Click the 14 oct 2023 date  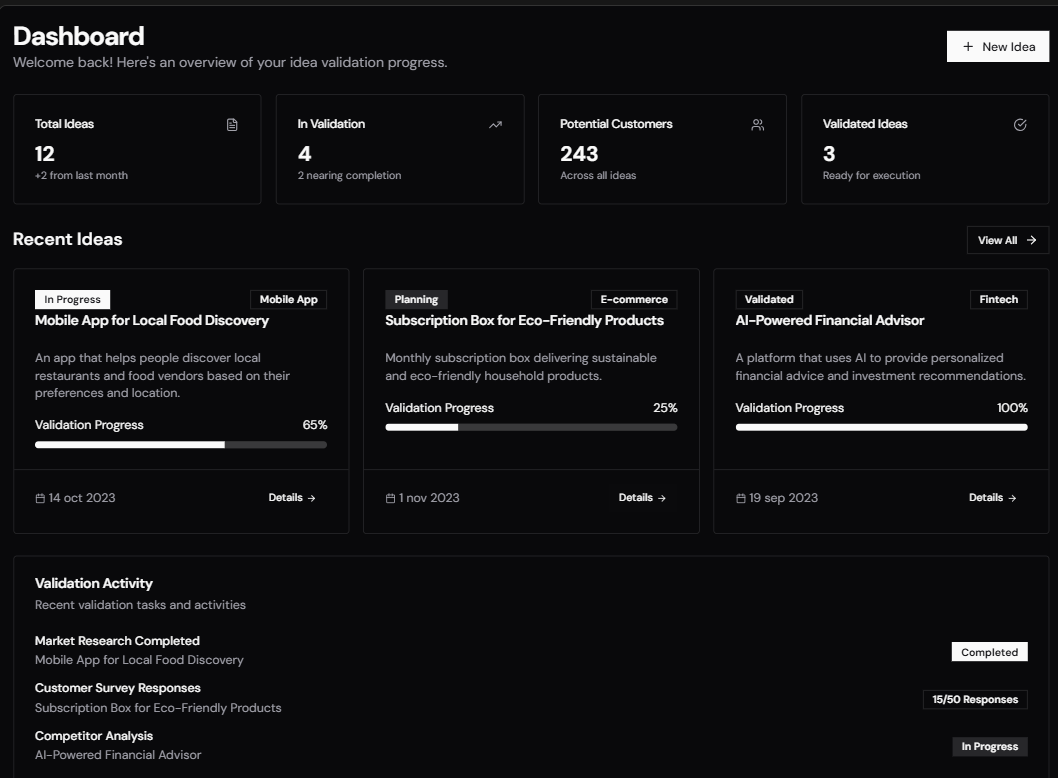tap(82, 498)
